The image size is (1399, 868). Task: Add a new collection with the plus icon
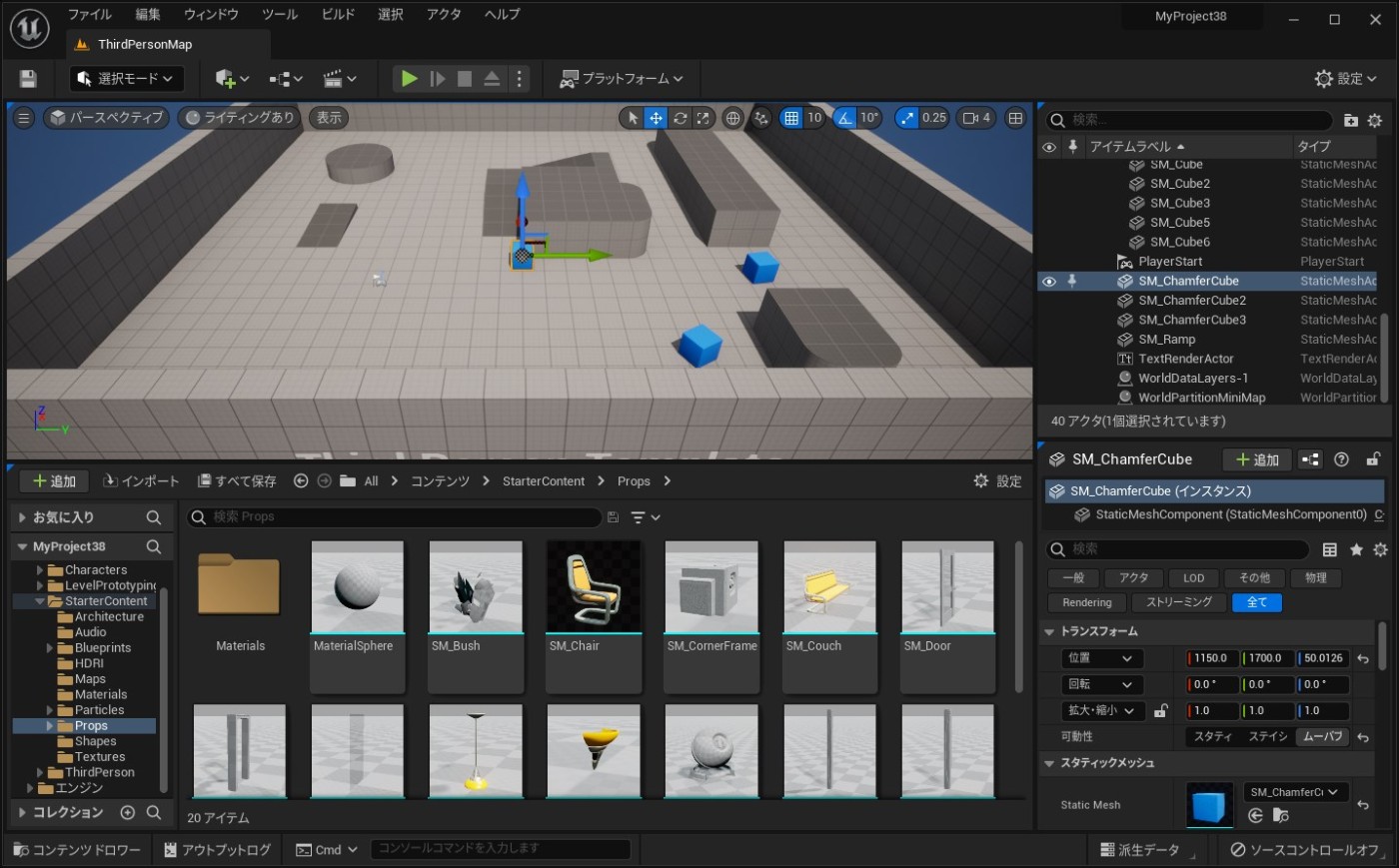pos(127,813)
